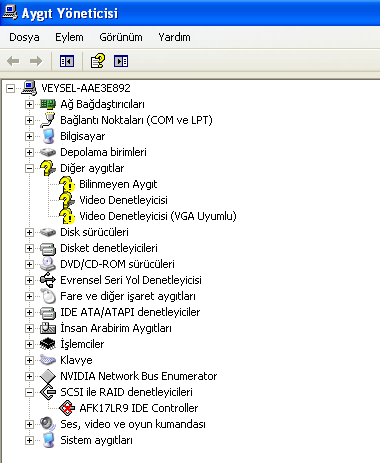
Task: Click the disk icon of Disk sürücüleri
Action: tap(48, 232)
